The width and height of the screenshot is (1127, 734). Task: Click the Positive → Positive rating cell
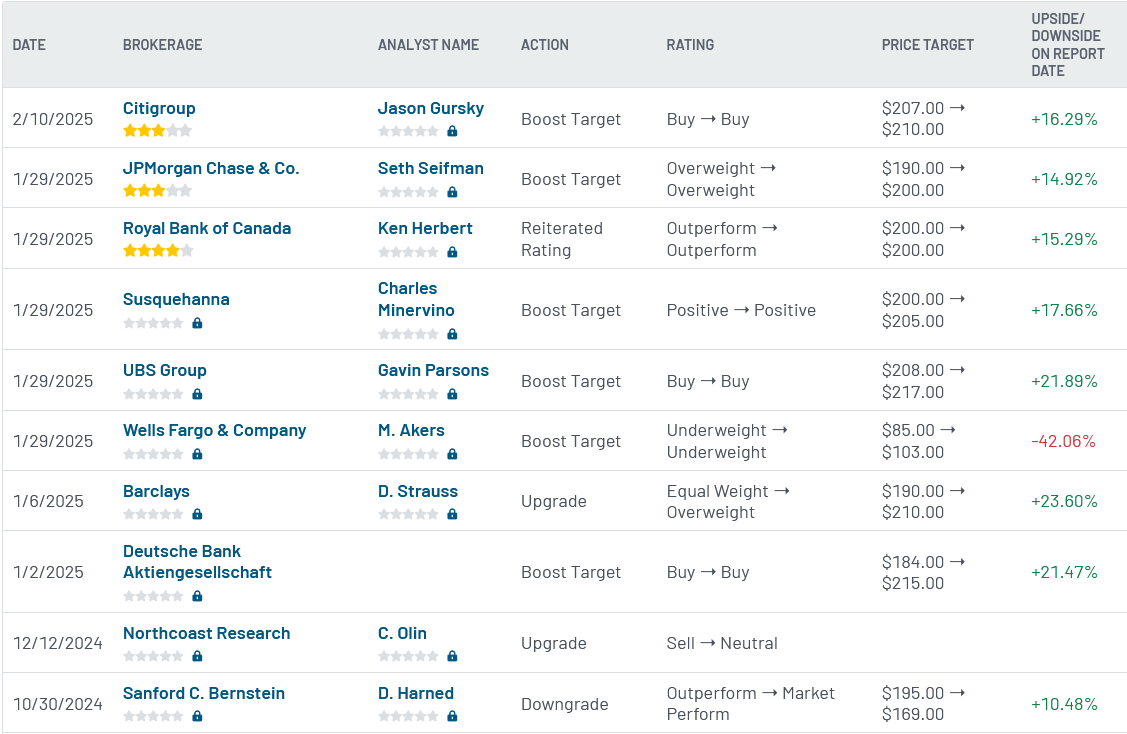point(741,311)
